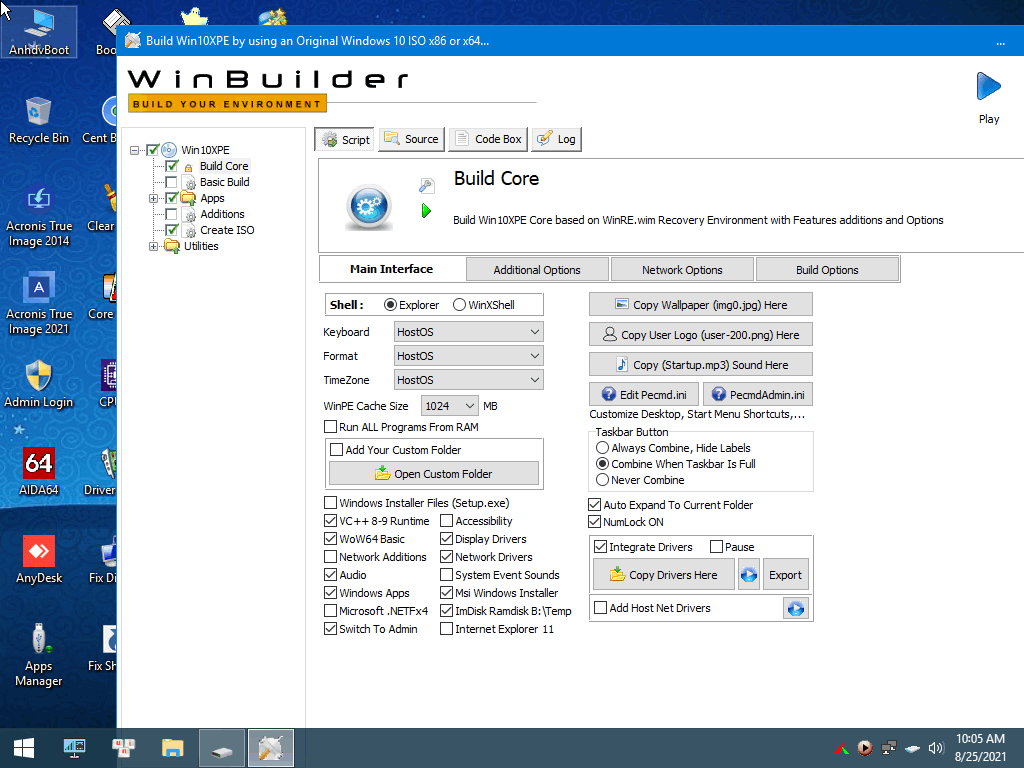The height and width of the screenshot is (768, 1024).
Task: Select Create ISO in the tree
Action: click(227, 231)
